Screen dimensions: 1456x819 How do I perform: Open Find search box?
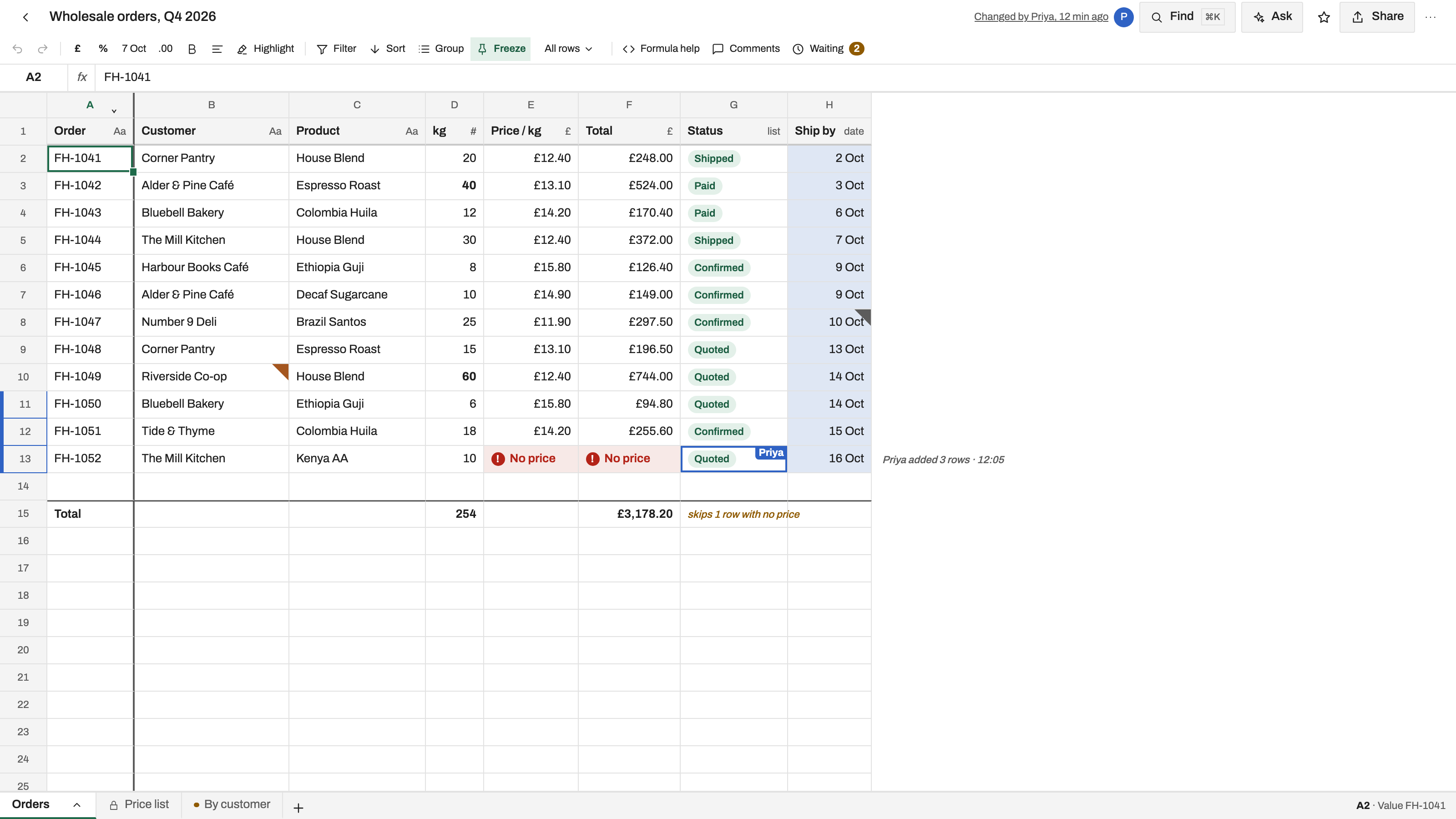click(x=1187, y=17)
